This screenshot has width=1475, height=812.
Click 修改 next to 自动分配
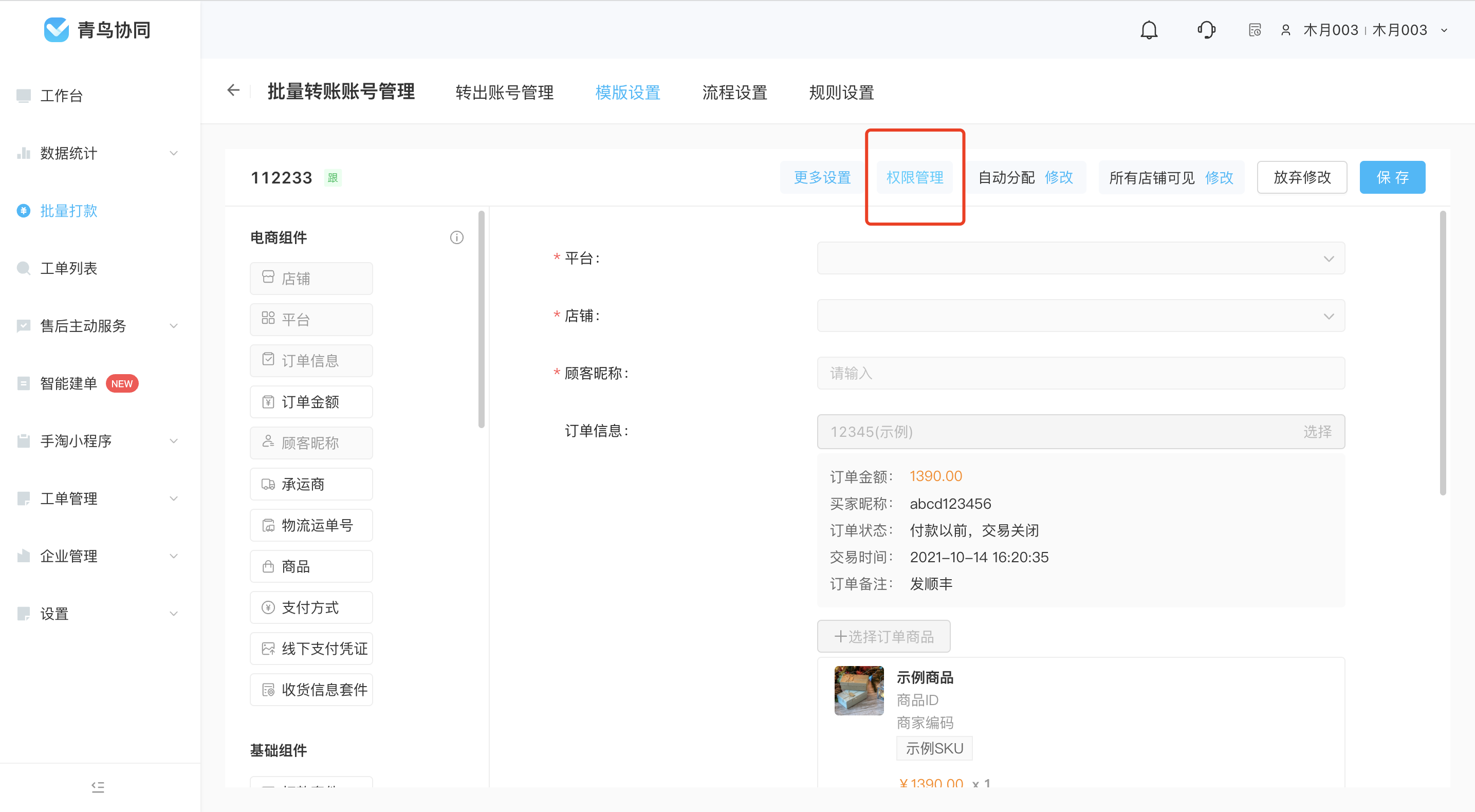1059,177
